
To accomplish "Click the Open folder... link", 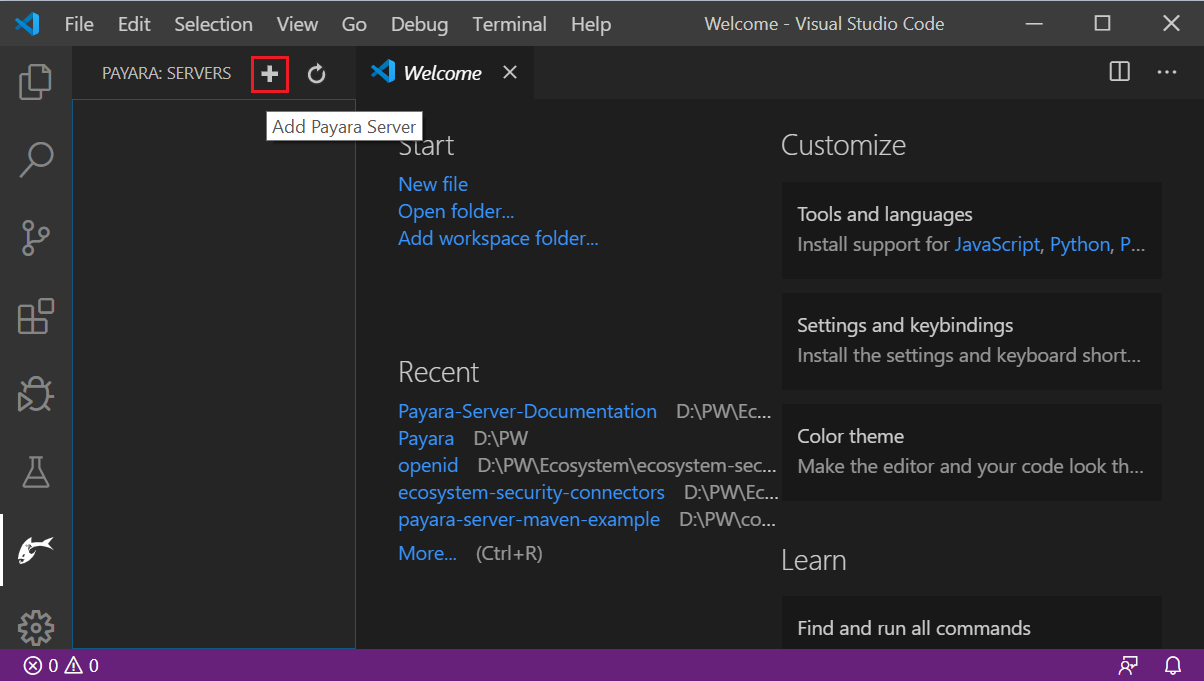I will point(456,211).
